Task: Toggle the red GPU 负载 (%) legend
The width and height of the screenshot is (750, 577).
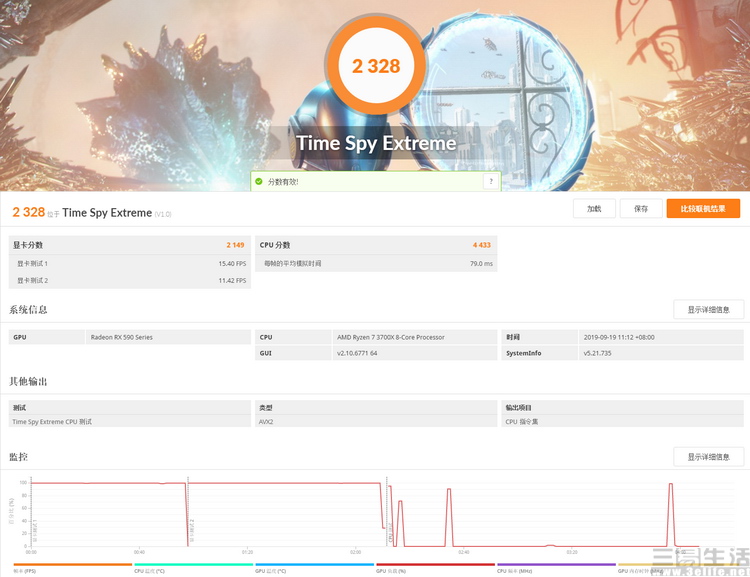Action: [435, 568]
